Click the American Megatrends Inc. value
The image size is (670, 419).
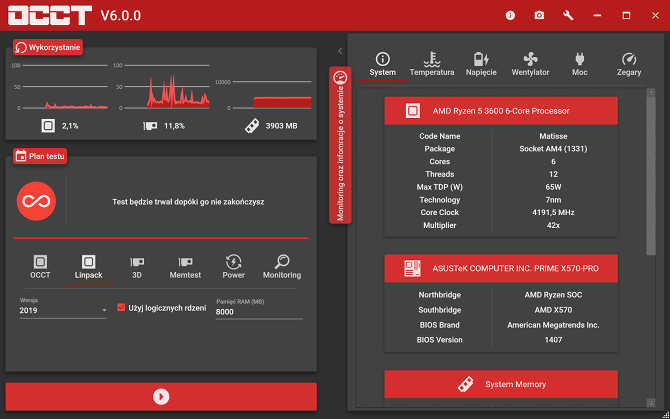pyautogui.click(x=553, y=325)
